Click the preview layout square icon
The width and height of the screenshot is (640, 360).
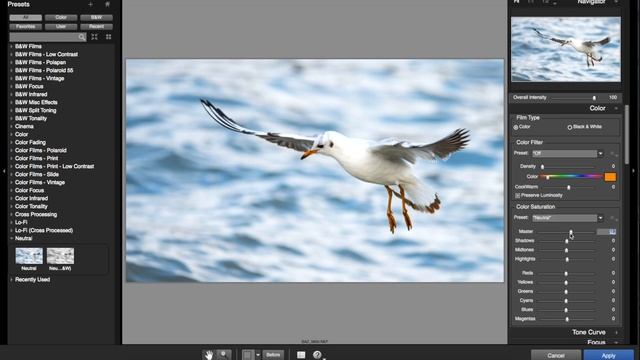[247, 355]
